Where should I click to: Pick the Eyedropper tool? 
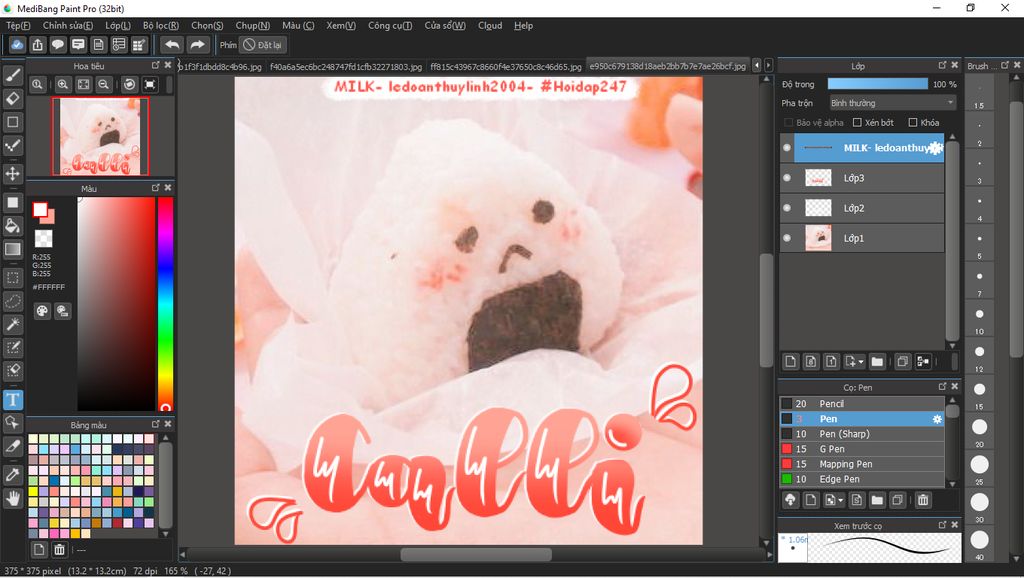point(13,473)
